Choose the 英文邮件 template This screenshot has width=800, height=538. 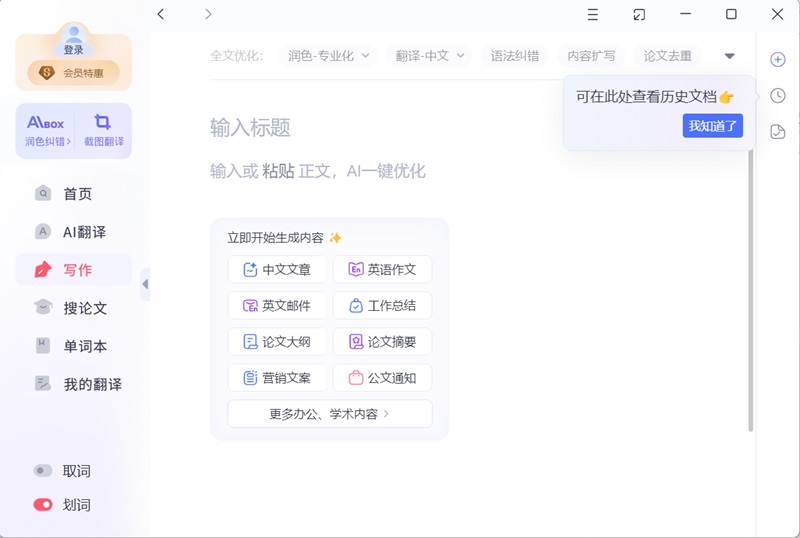pyautogui.click(x=277, y=305)
